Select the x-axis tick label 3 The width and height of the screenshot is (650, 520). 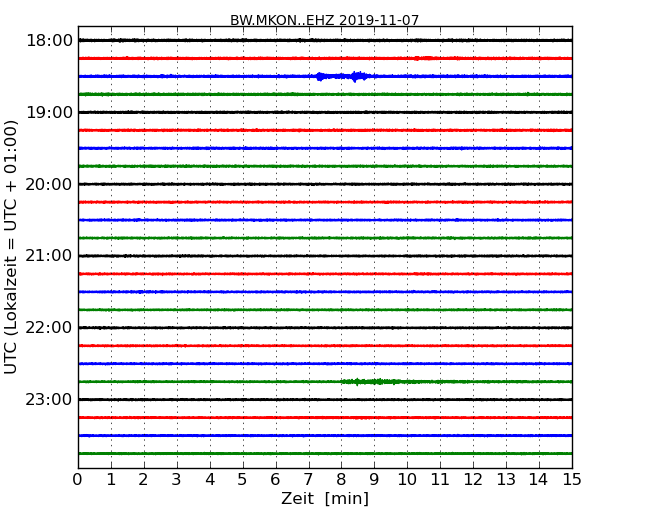pos(177,479)
